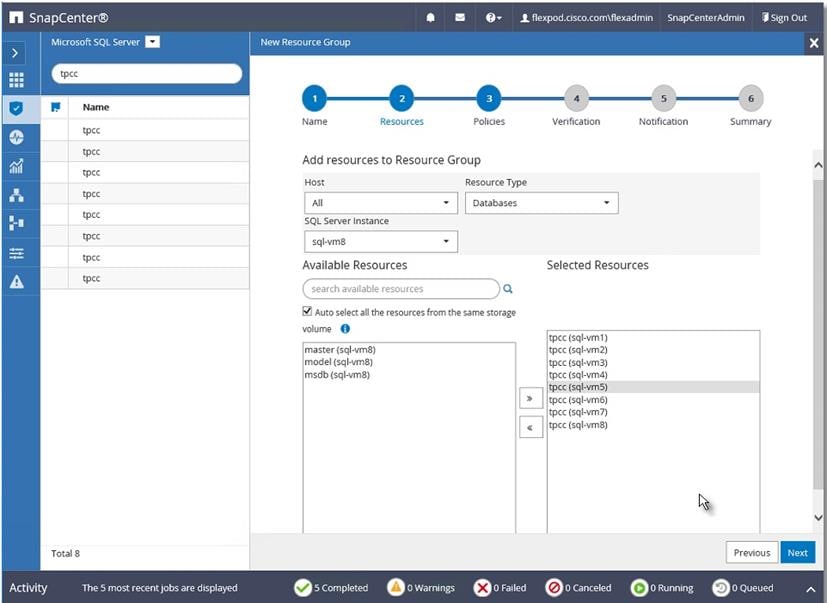The height and width of the screenshot is (603, 827).
Task: Open the SQL Server Instance sql-vm8 dropdown
Action: coord(381,242)
